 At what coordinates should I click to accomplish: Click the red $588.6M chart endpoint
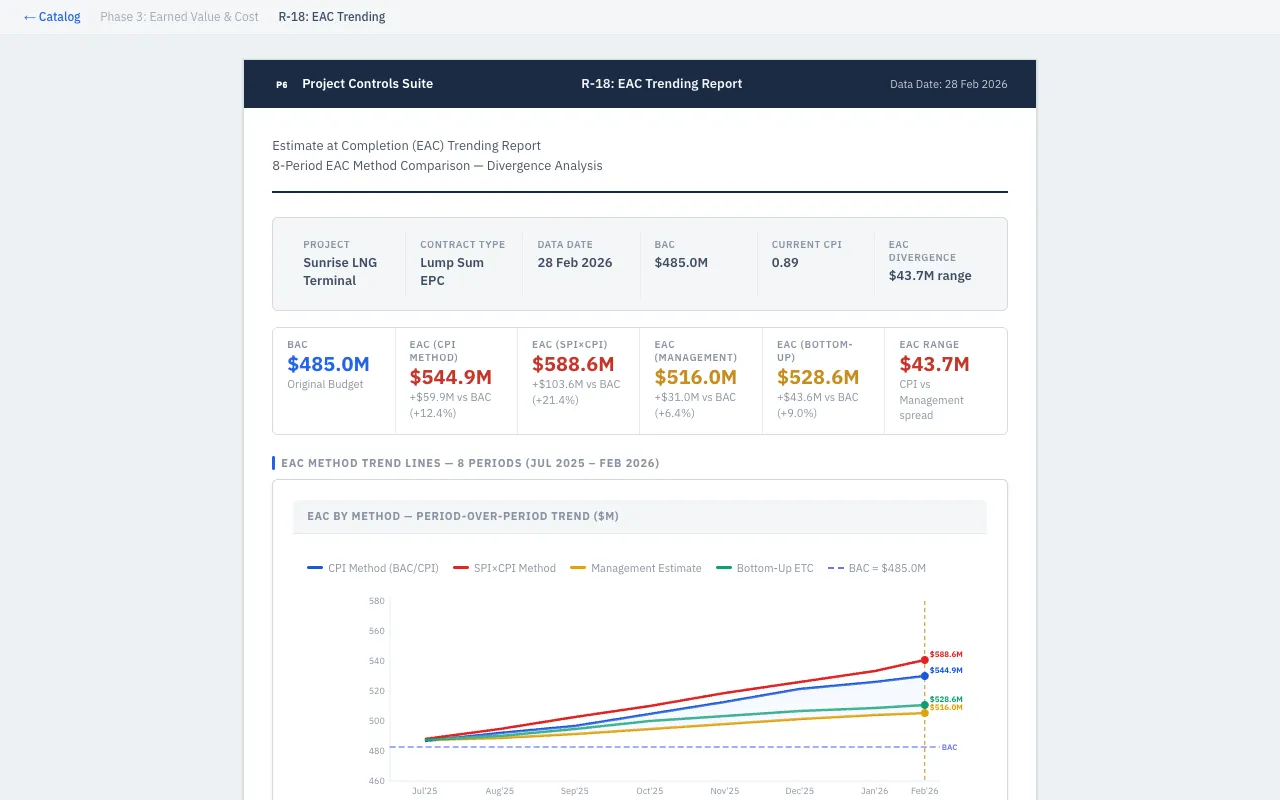click(924, 660)
